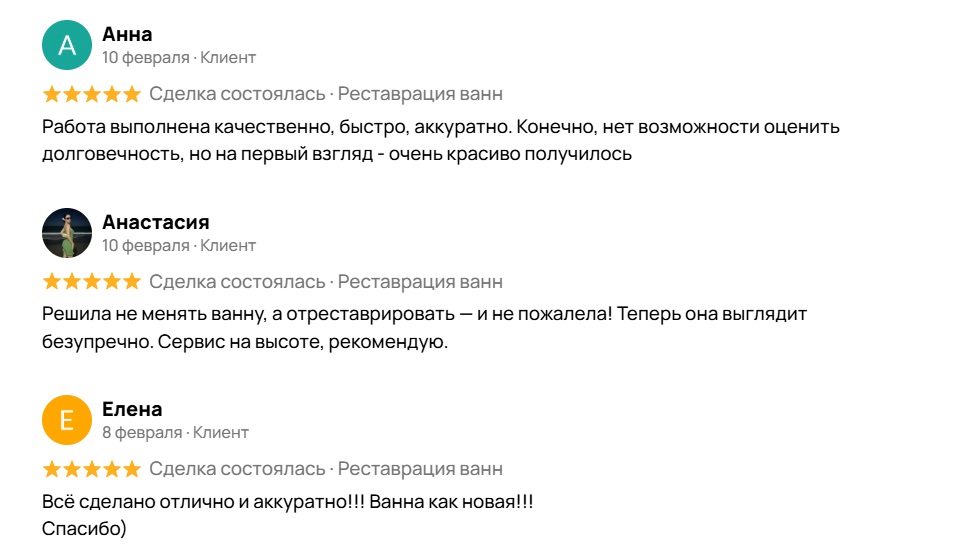Click the five-star rating in Elena's review
The height and width of the screenshot is (558, 966).
[x=92, y=469]
